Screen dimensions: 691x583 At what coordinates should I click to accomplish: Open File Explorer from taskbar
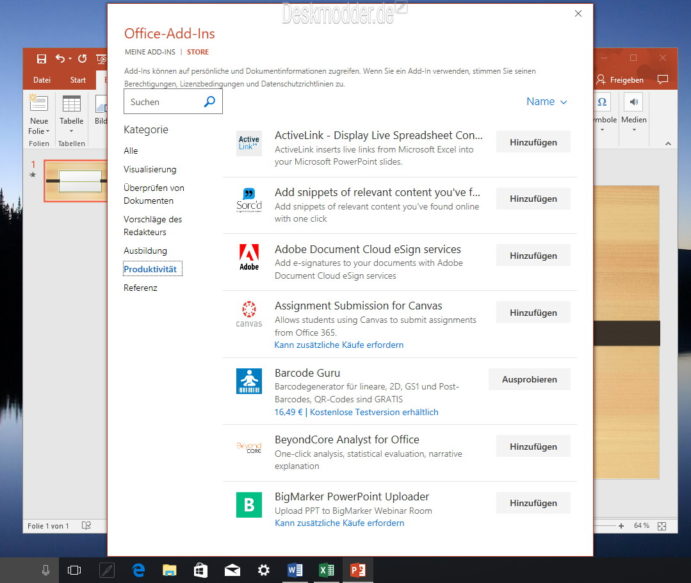(170, 570)
